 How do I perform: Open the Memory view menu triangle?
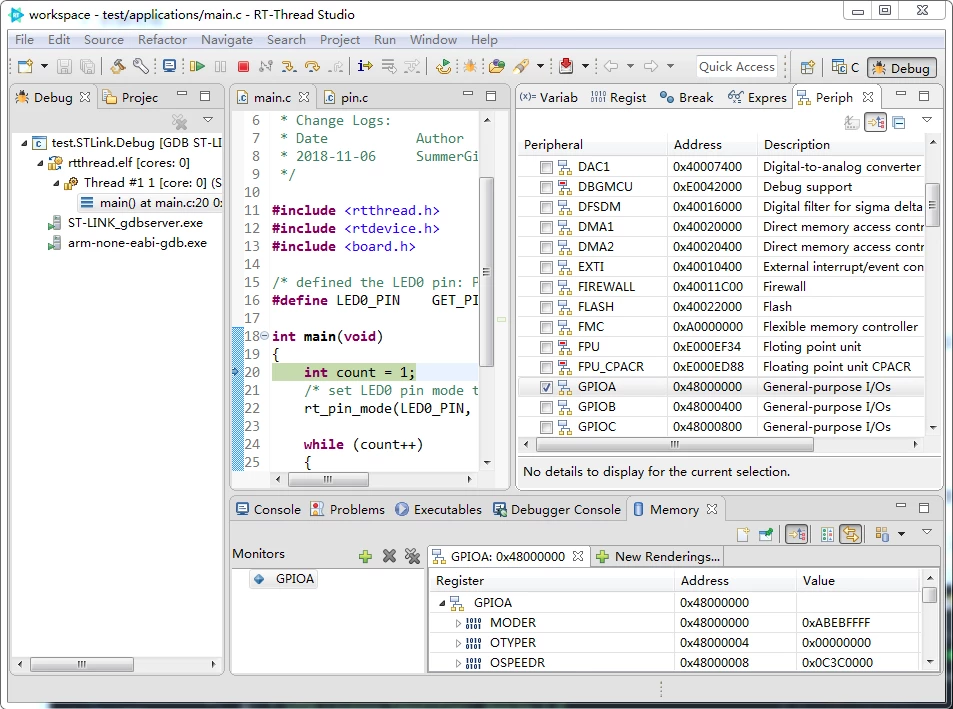pos(927,532)
